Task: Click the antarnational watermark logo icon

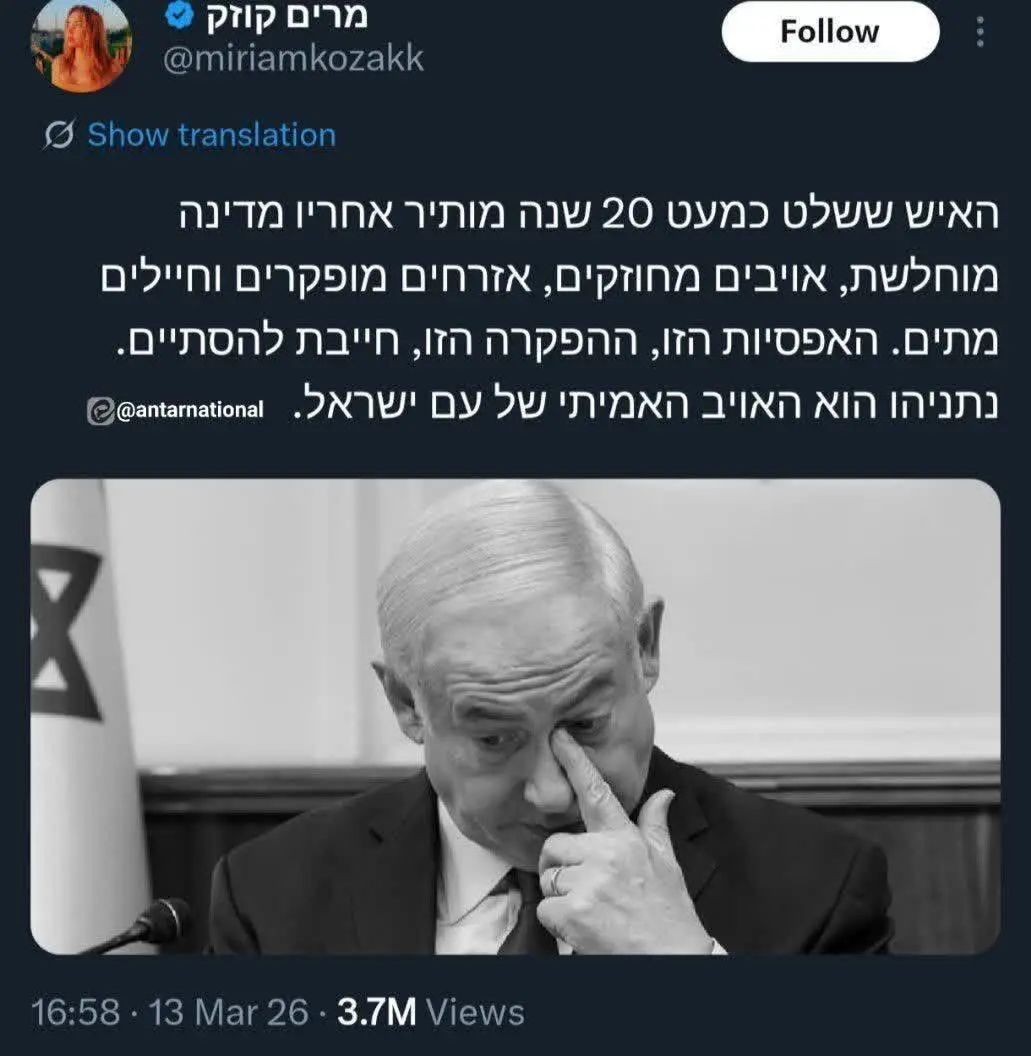Action: point(100,410)
